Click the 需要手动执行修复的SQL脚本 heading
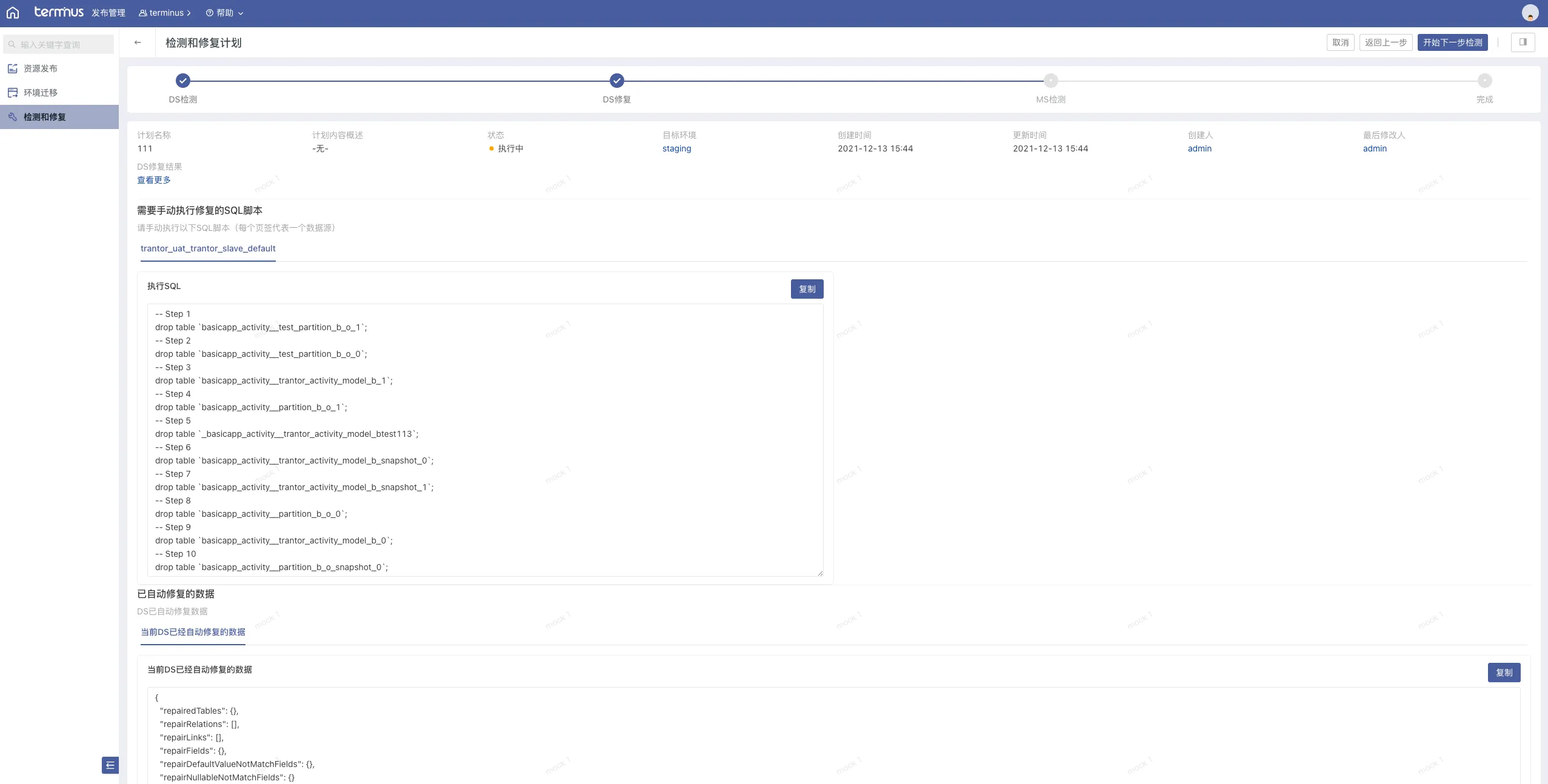 tap(199, 210)
